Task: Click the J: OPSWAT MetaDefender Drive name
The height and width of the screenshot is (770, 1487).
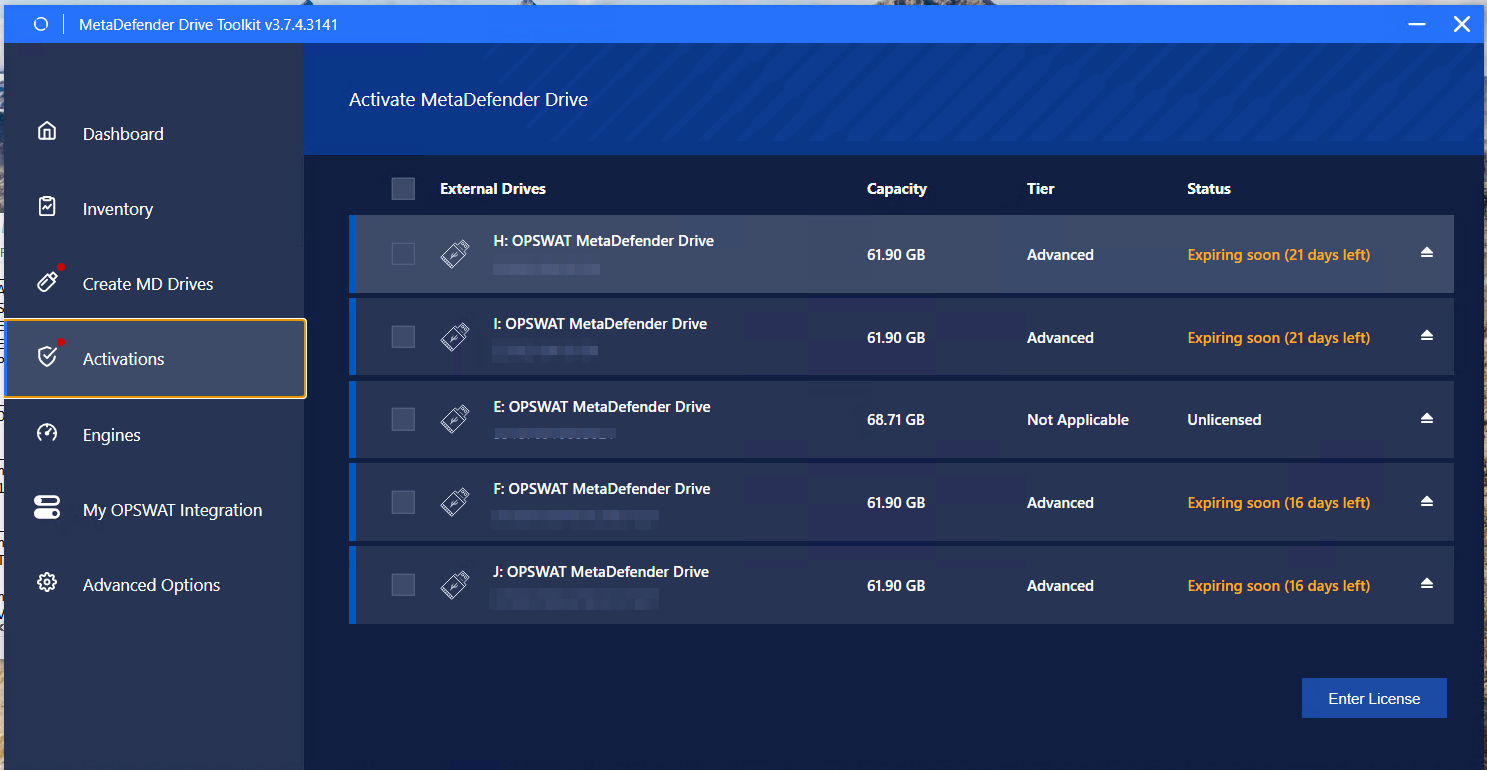Action: 601,572
